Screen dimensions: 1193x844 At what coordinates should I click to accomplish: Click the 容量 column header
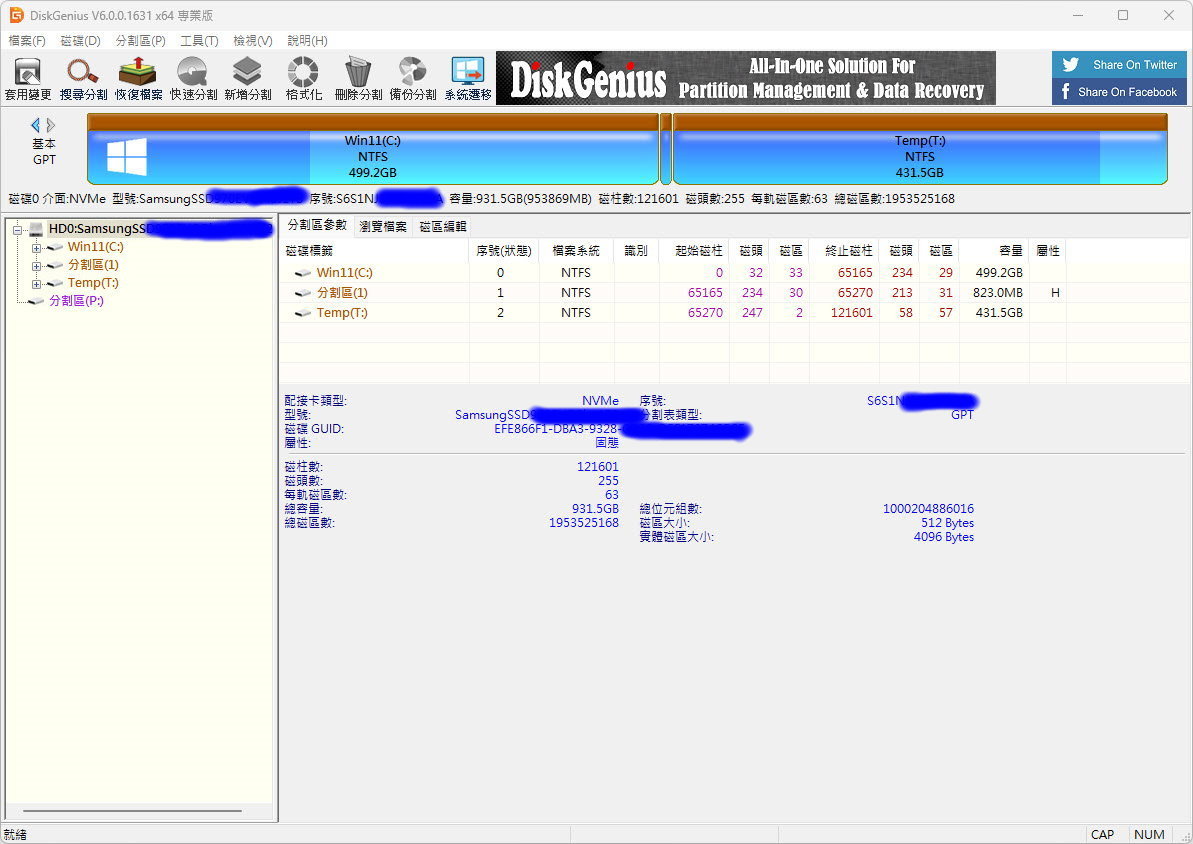coord(994,250)
